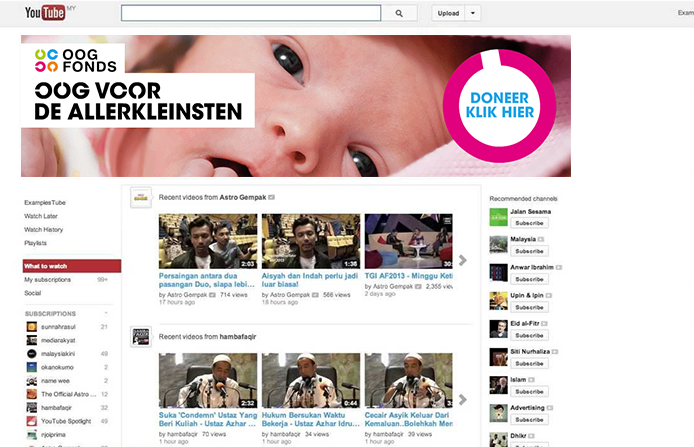Open Advertising channel avatar
Image resolution: width=694 pixels, height=447 pixels.
click(x=498, y=413)
